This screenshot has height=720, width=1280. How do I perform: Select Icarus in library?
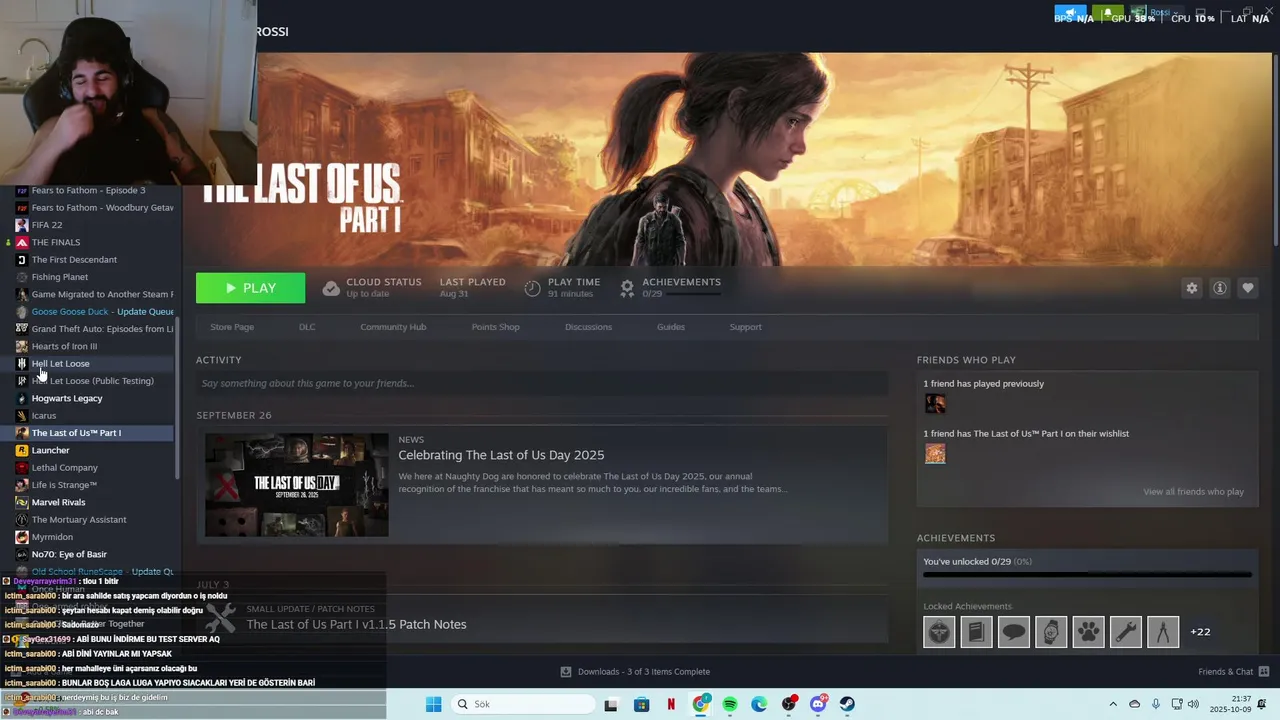pyautogui.click(x=43, y=416)
